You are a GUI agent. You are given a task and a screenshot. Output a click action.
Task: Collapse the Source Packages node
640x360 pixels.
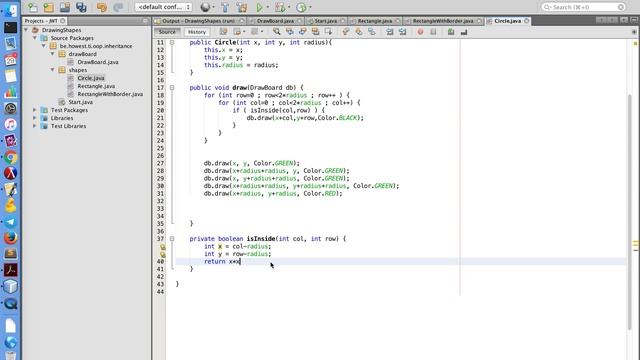(35, 38)
